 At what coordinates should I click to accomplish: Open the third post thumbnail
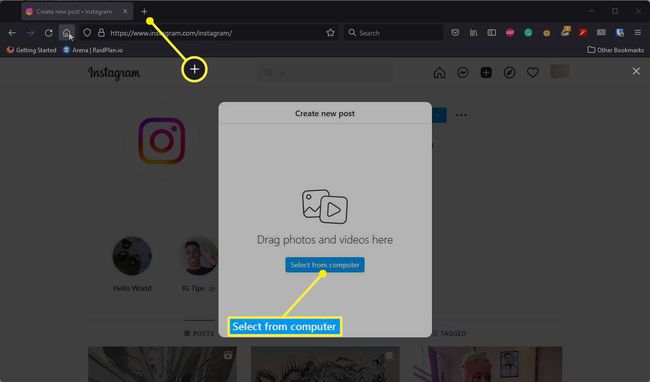488,364
